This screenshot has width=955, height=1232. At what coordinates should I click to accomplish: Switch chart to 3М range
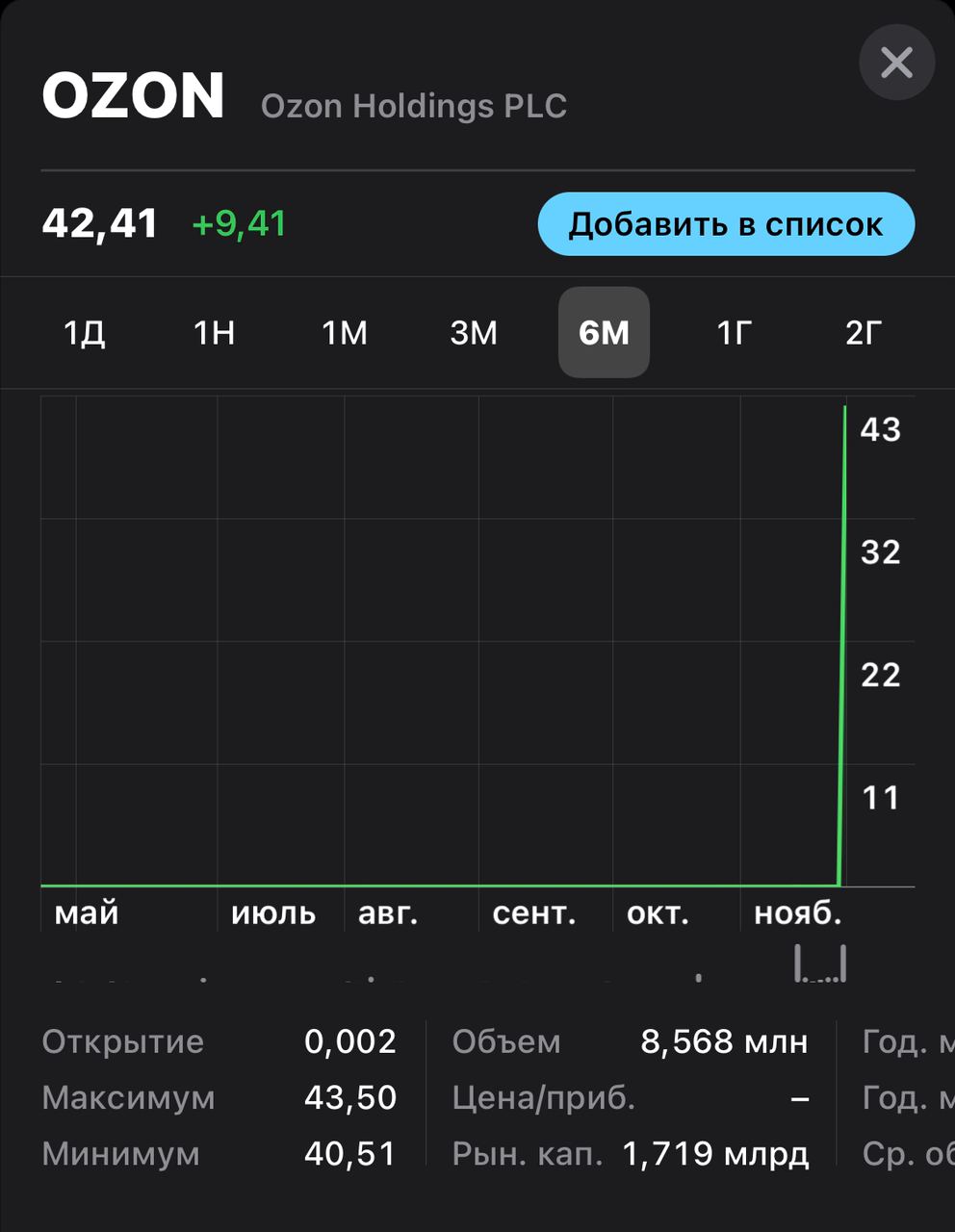(x=474, y=333)
